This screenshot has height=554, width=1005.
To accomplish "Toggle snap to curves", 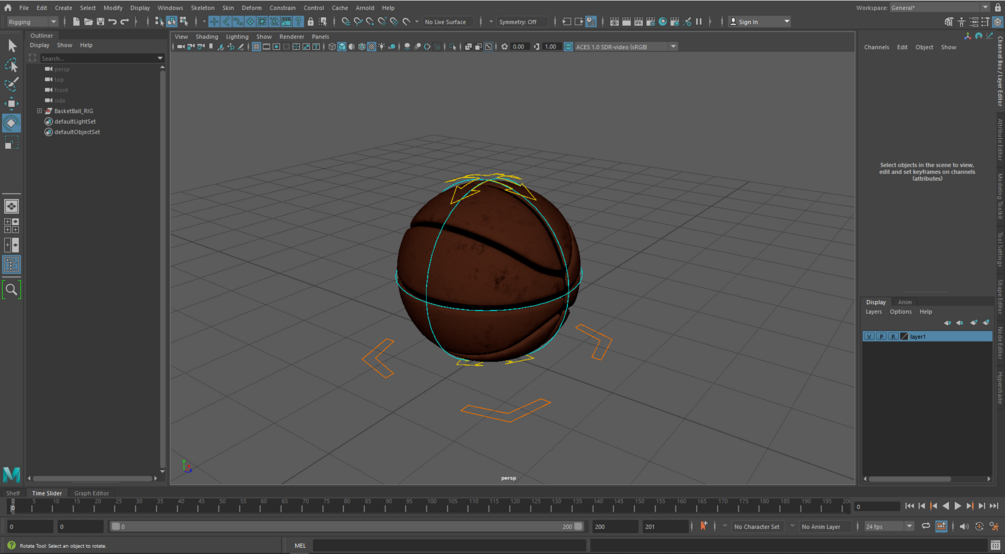I will [358, 22].
